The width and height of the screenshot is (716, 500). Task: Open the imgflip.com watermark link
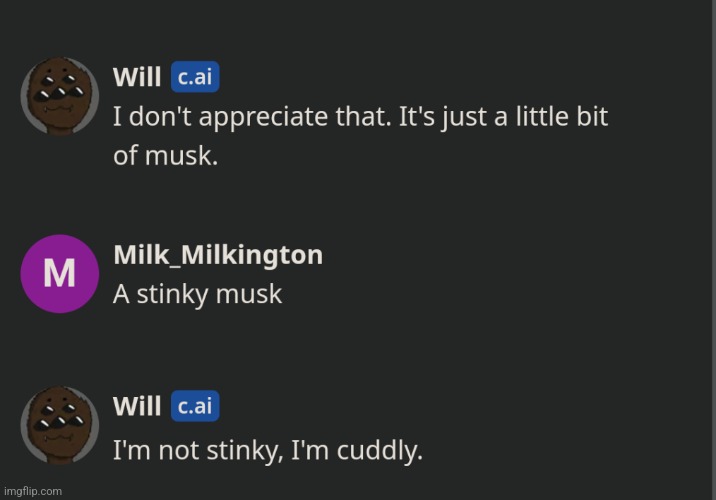[x=33, y=491]
